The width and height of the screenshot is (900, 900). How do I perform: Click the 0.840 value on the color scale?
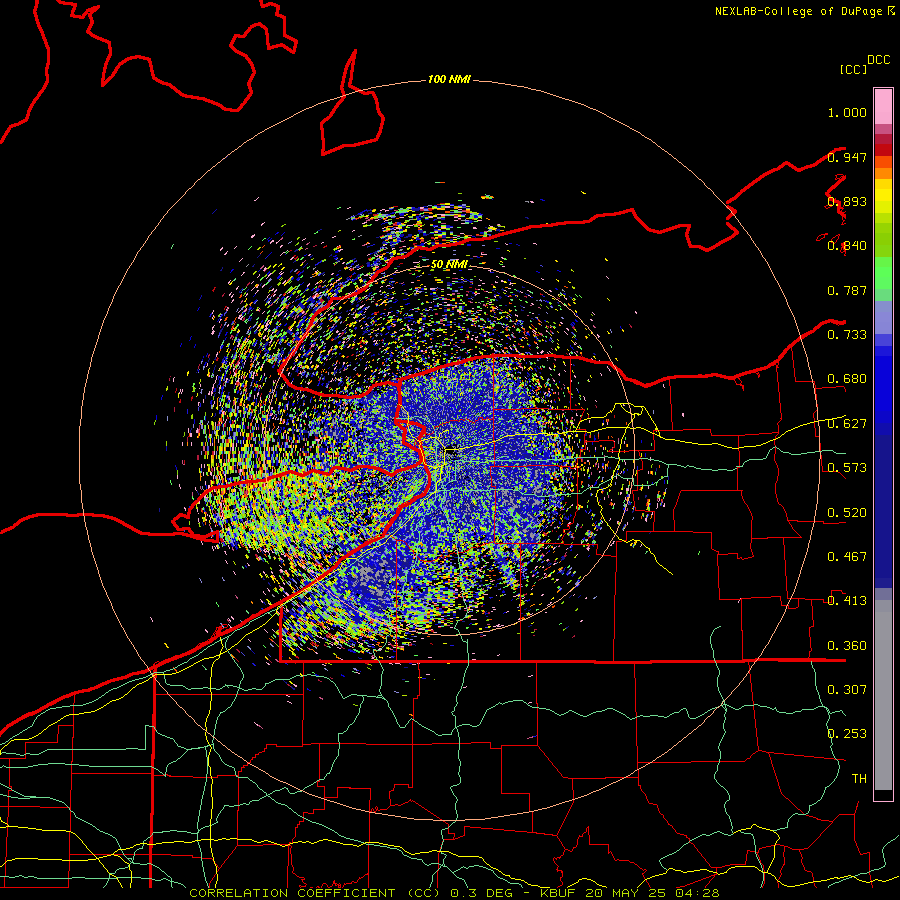pos(847,246)
